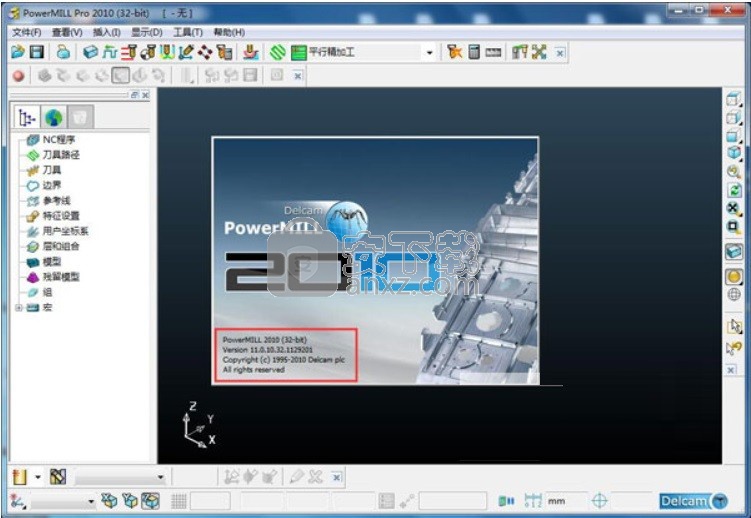Open the 帮助(H) menu
This screenshot has width=751, height=518.
229,33
